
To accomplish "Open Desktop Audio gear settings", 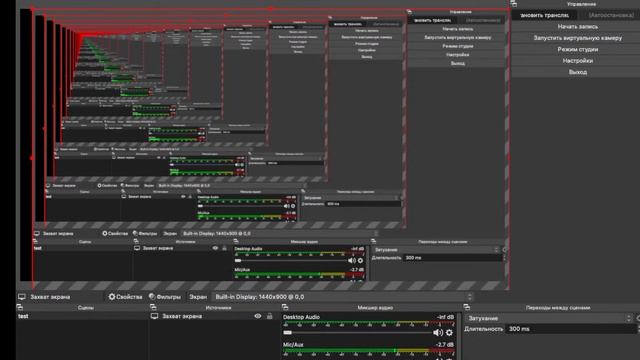I will point(449,333).
